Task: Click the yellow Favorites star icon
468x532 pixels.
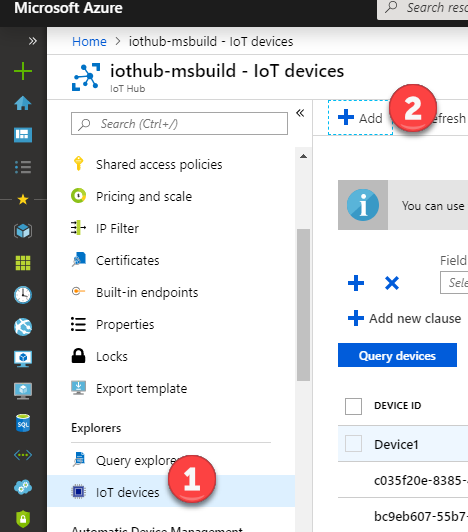Action: [x=23, y=199]
